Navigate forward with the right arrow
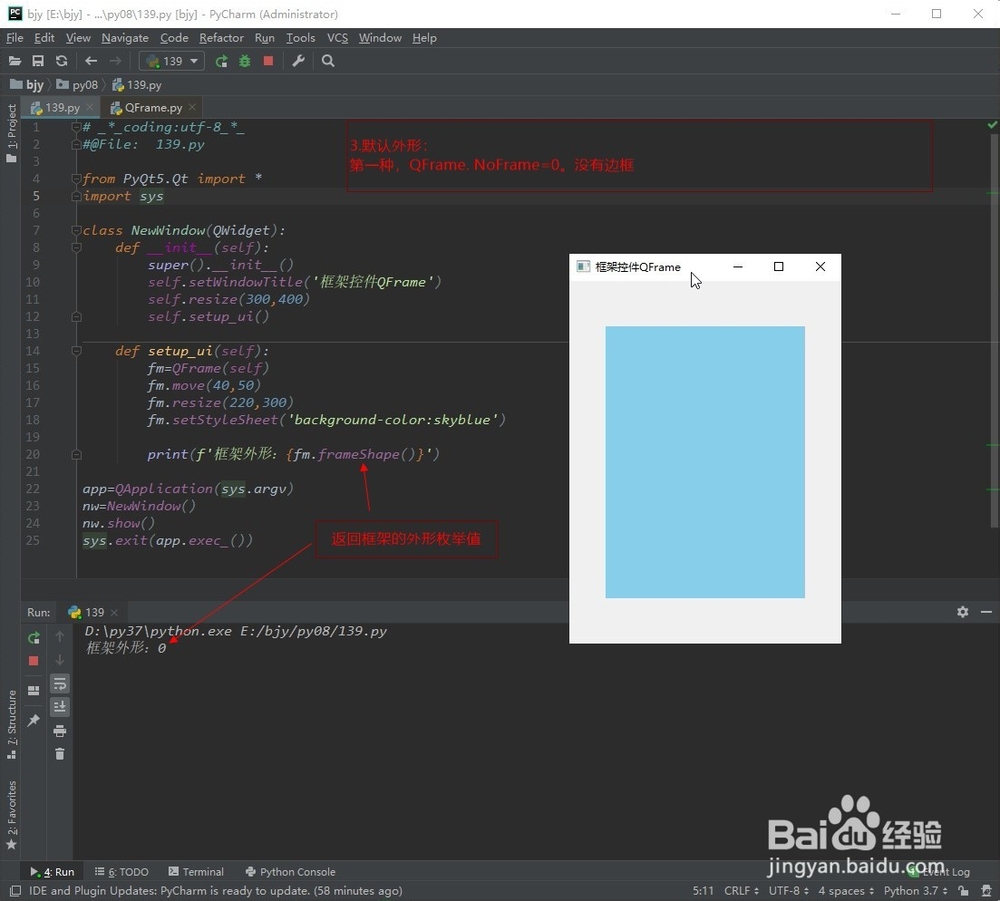1000x901 pixels. pyautogui.click(x=115, y=61)
